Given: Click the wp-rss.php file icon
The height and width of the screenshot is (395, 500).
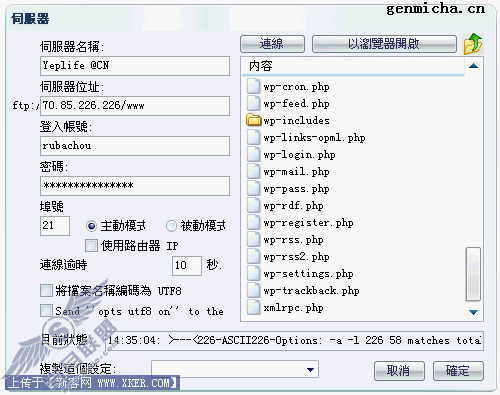Looking at the screenshot, I should click(x=253, y=239).
